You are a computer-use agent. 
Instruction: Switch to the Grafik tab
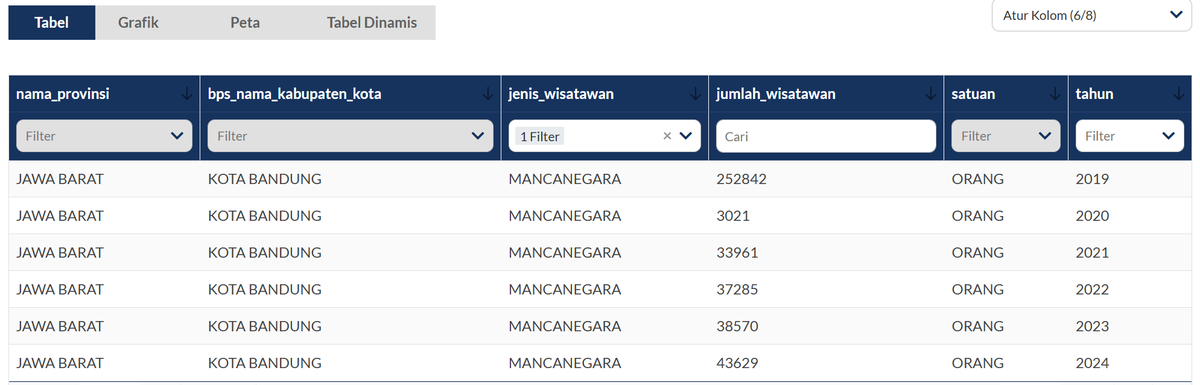tap(138, 22)
